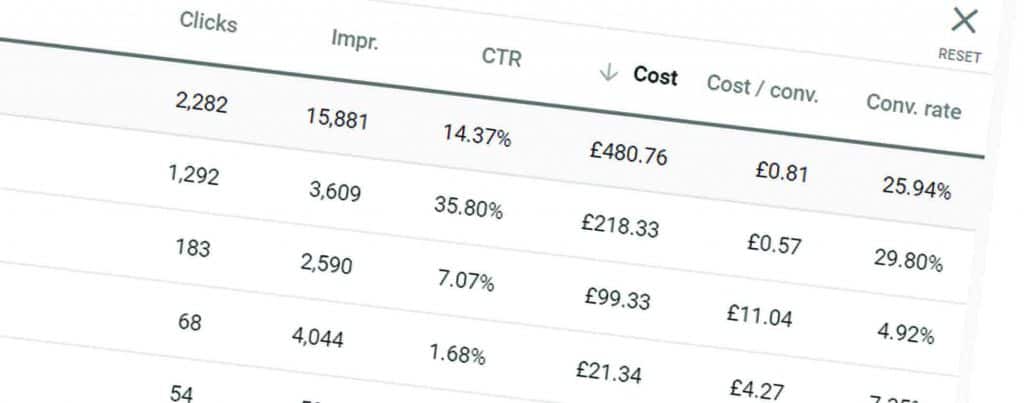This screenshot has height=403, width=1024.
Task: Click the RESET label under the X
Action: point(959,56)
